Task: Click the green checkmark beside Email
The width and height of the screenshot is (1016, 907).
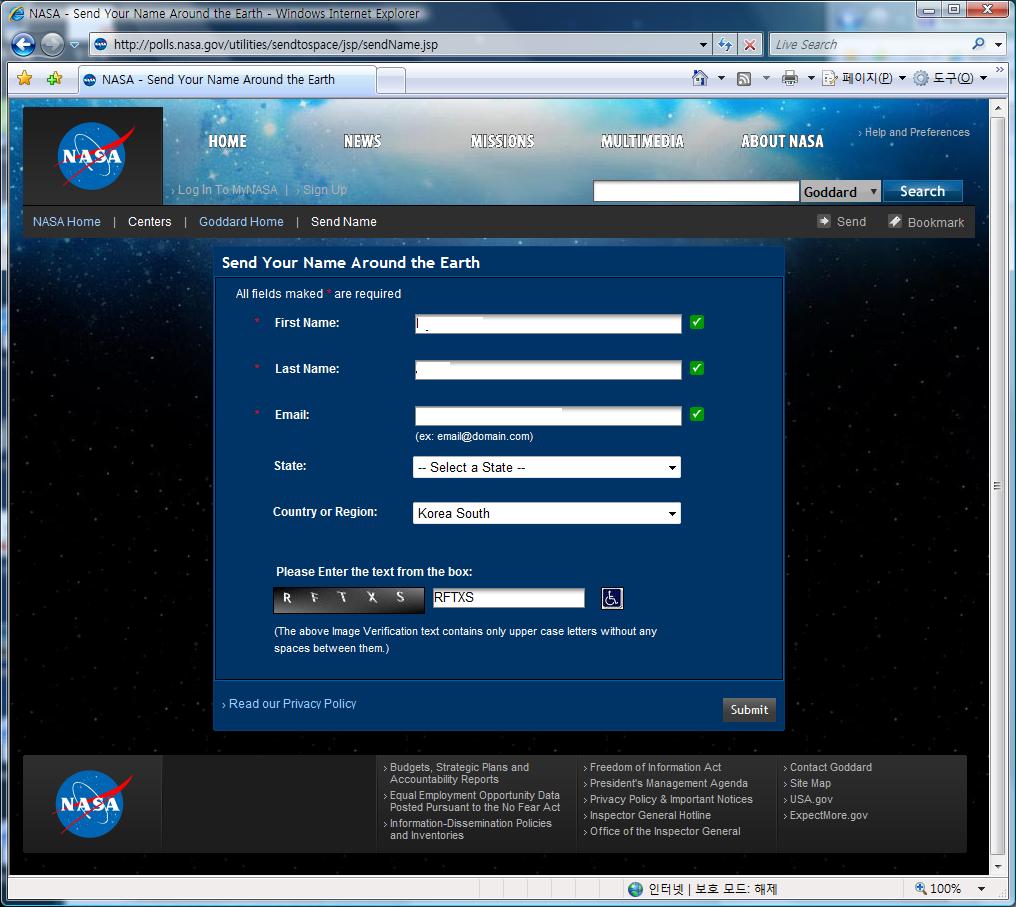Action: [x=697, y=414]
